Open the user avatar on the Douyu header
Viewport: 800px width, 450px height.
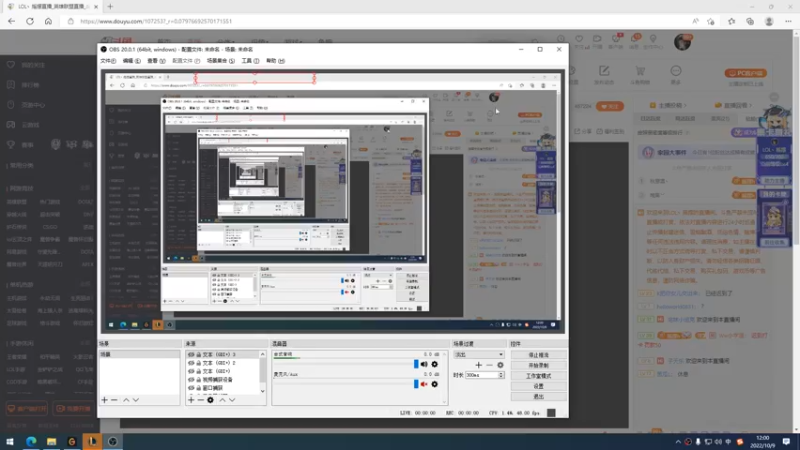click(683, 42)
